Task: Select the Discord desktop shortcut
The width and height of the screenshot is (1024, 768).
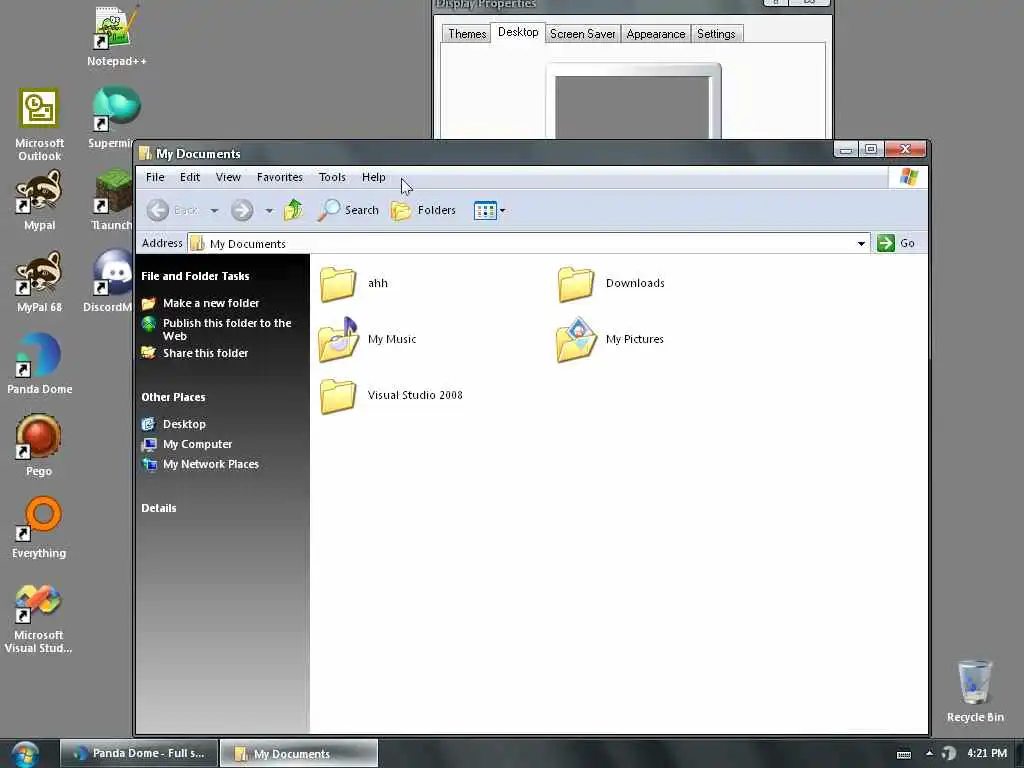Action: pos(110,282)
